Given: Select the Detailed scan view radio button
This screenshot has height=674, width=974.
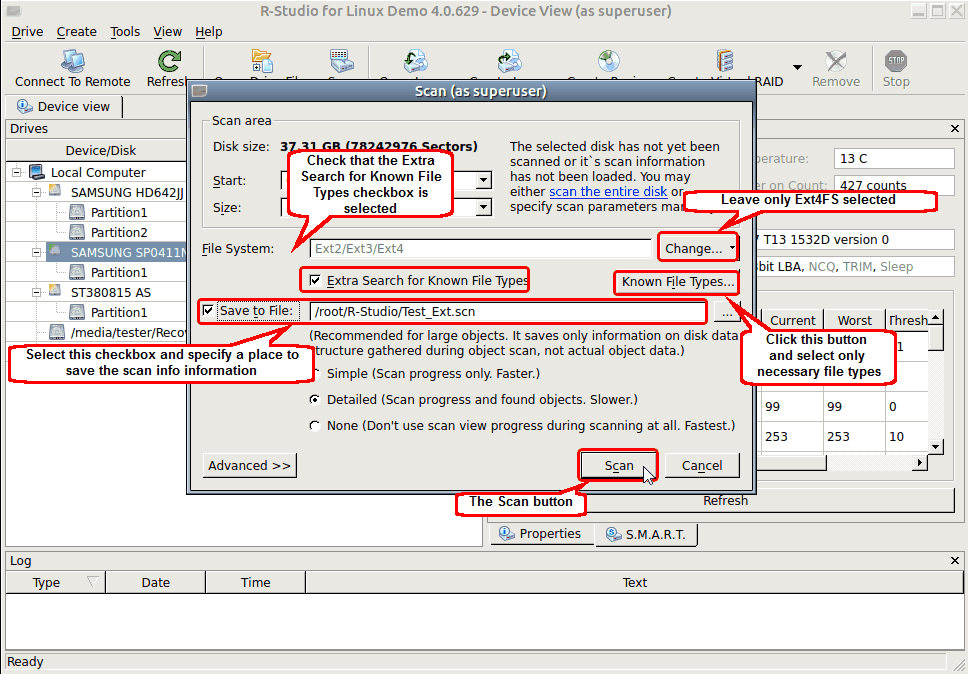Looking at the screenshot, I should [315, 399].
